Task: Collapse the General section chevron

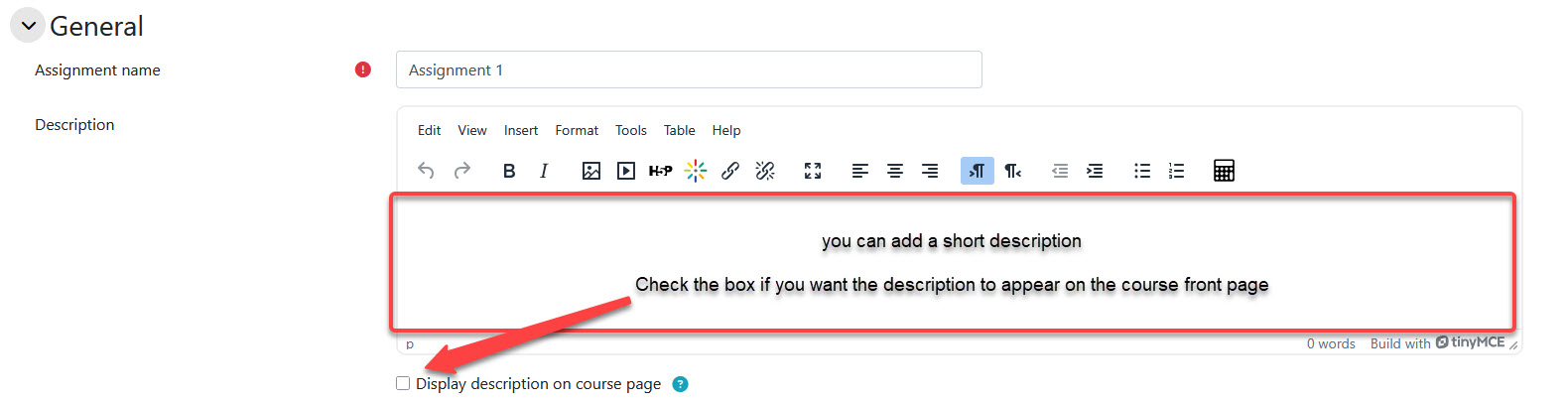Action: [28, 26]
